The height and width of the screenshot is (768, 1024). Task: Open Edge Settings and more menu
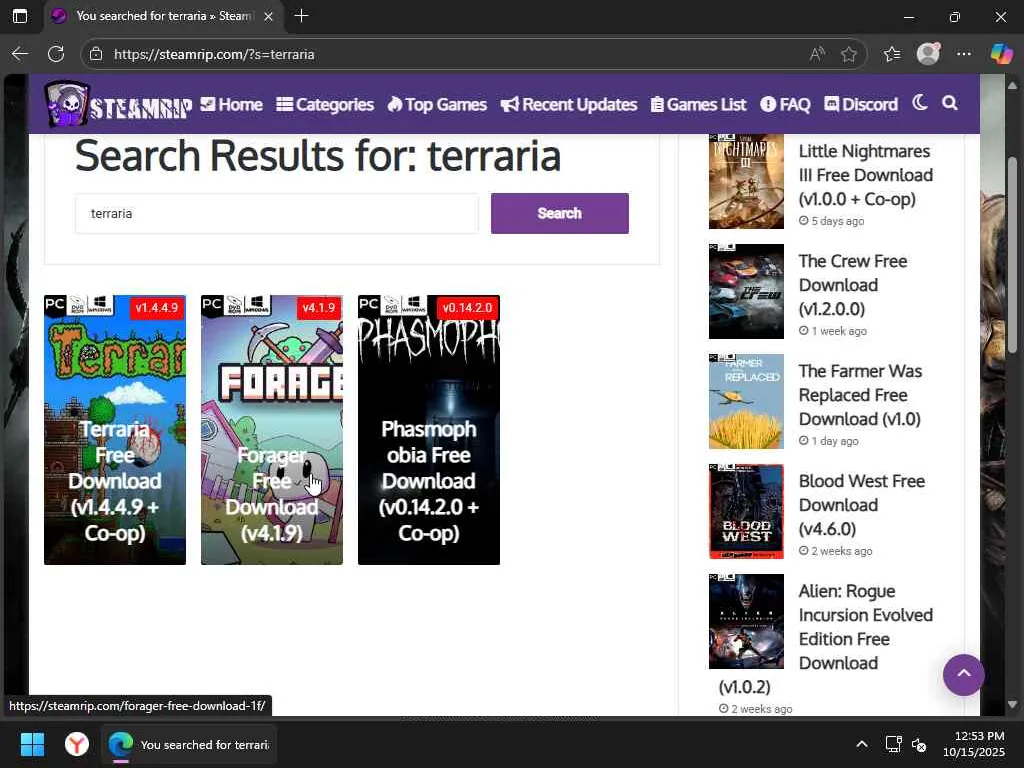964,54
